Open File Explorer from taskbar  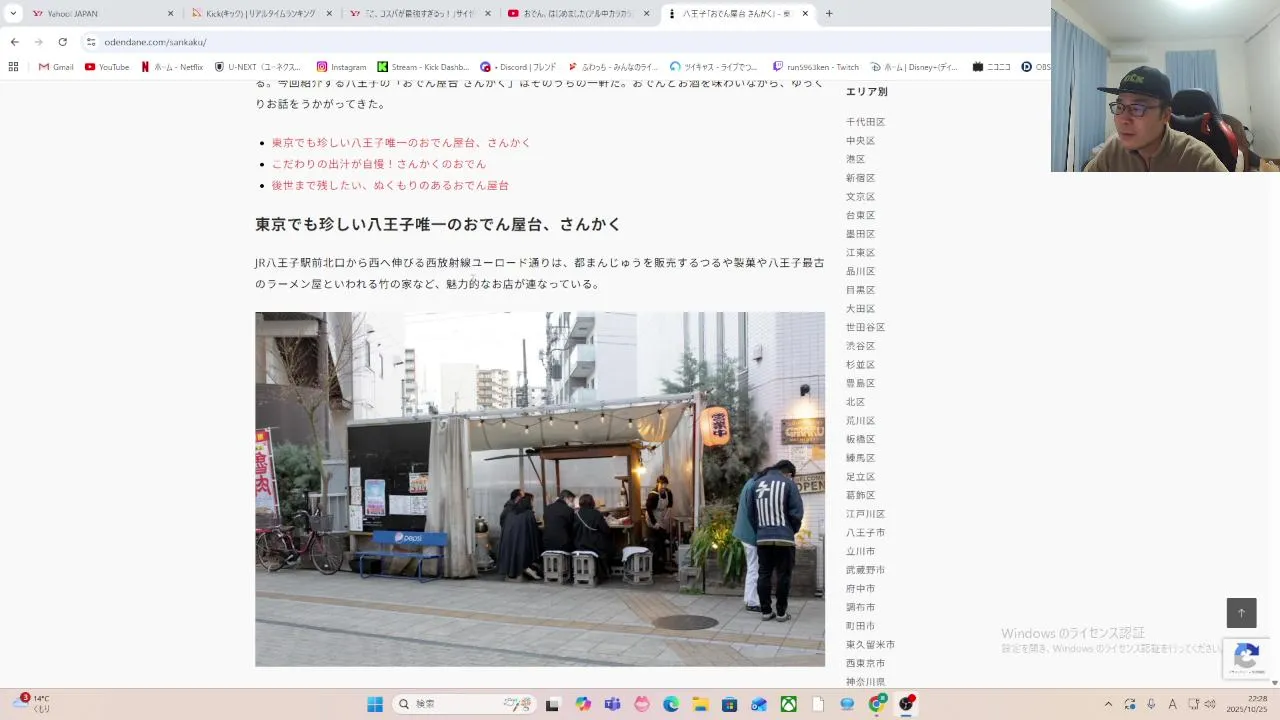[x=700, y=704]
